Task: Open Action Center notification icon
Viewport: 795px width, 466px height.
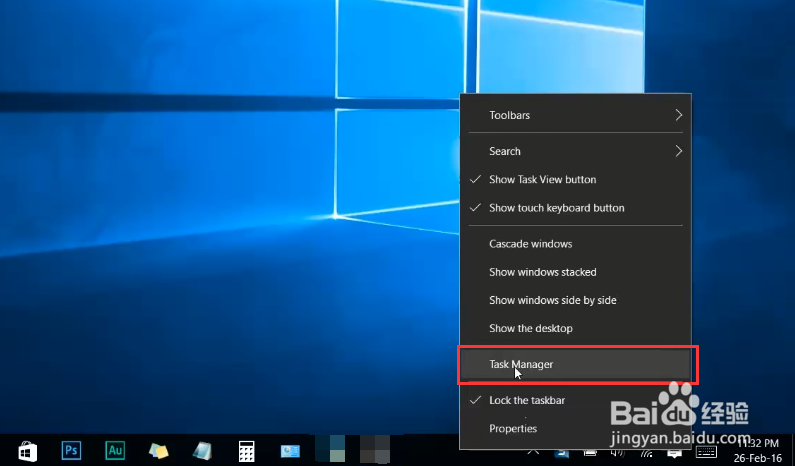Action: (x=674, y=453)
